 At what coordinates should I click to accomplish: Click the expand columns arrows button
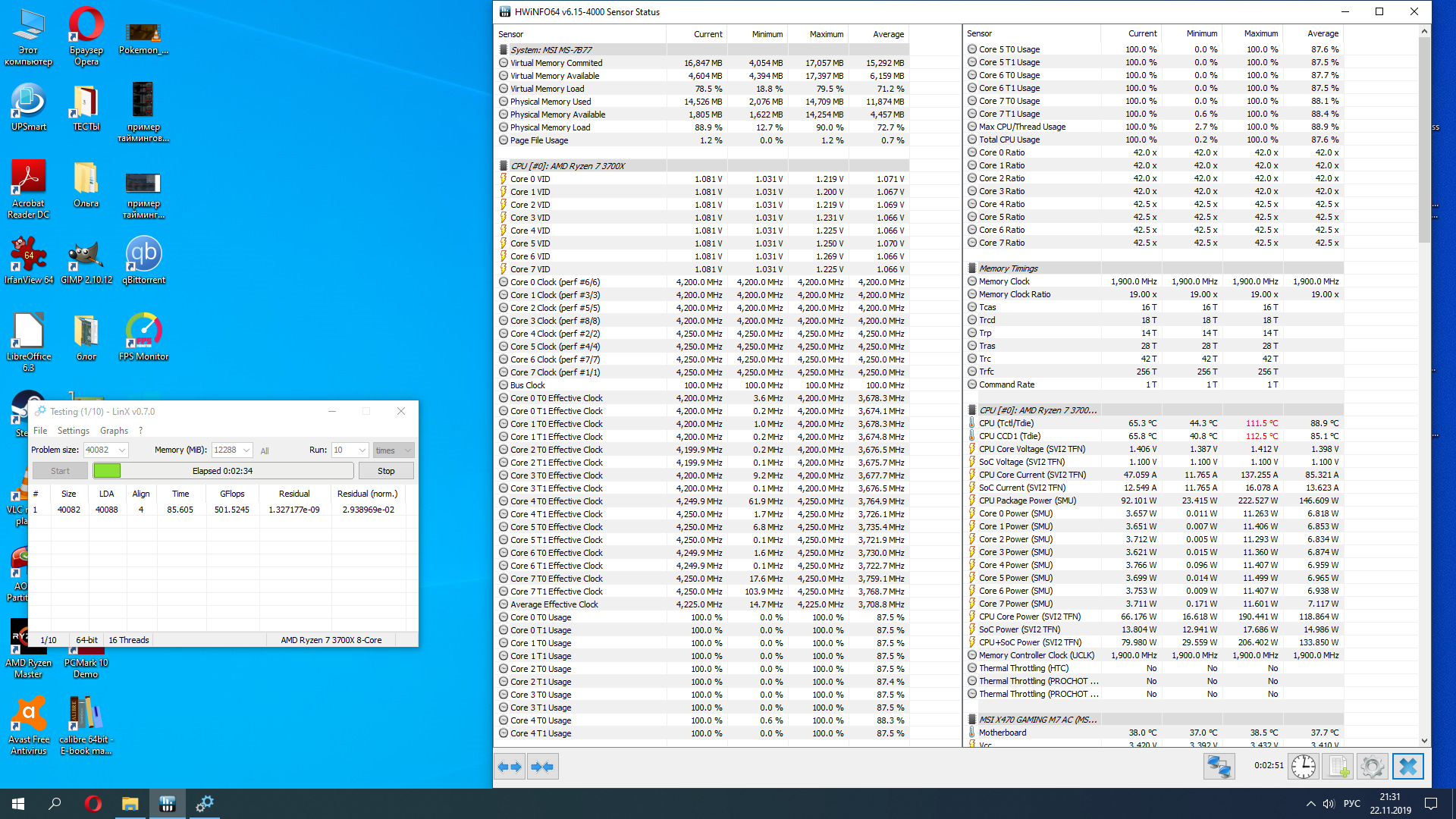coord(510,767)
